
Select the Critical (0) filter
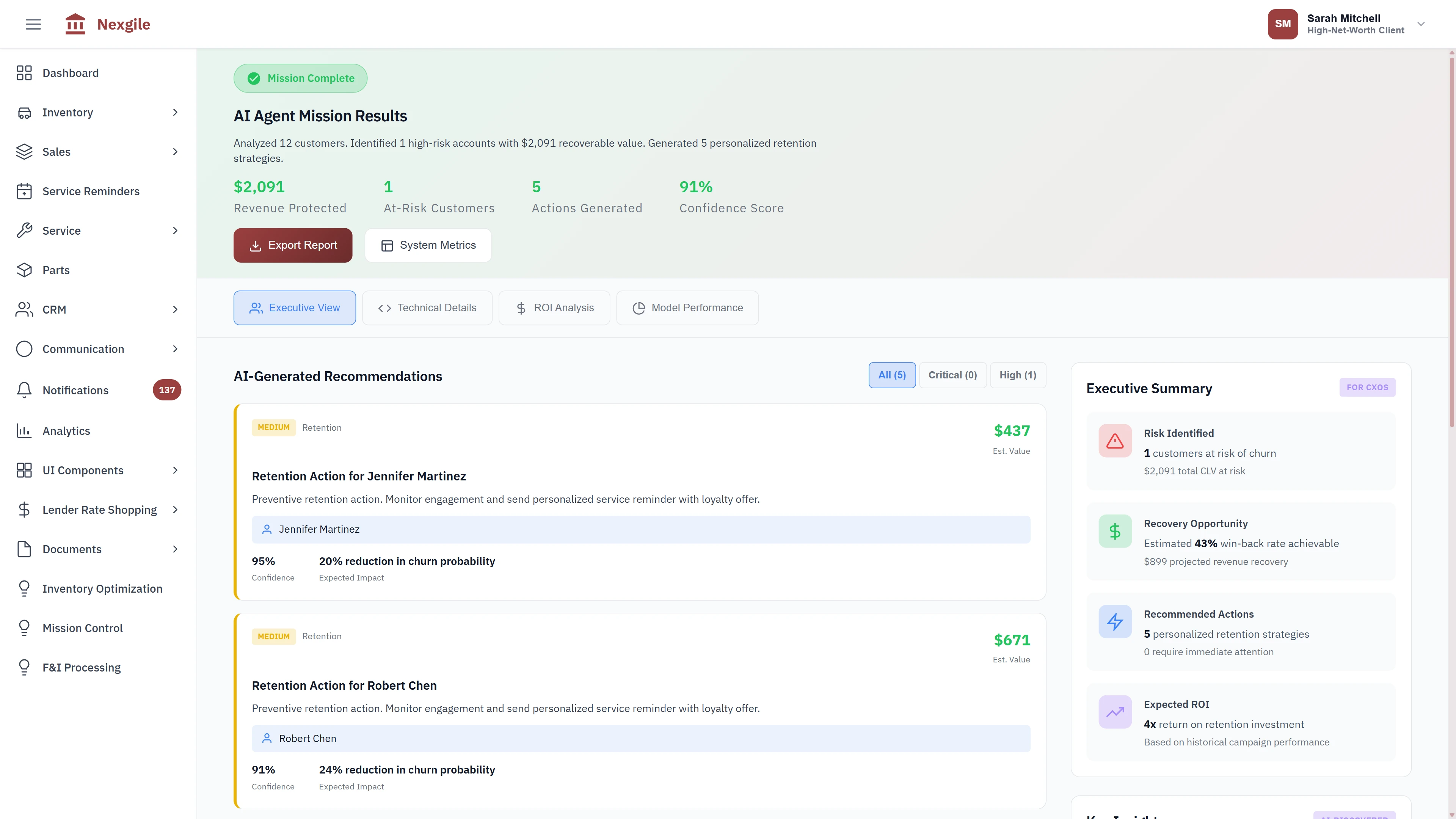point(952,375)
